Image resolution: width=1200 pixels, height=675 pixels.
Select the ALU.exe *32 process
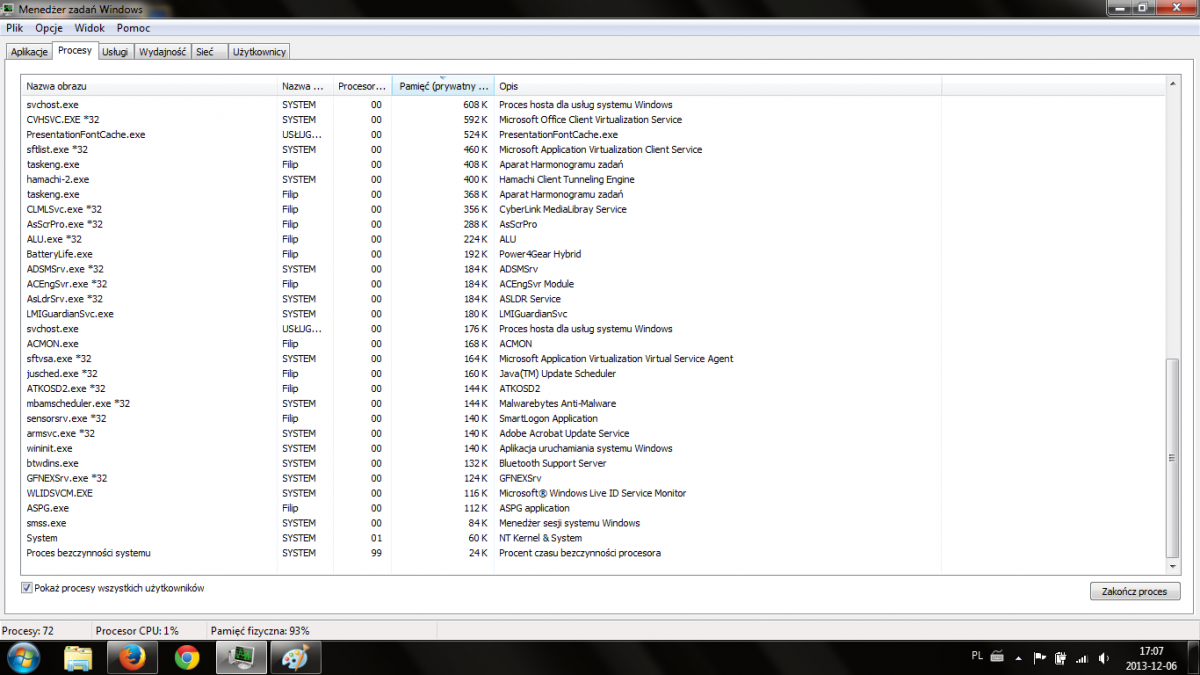click(x=594, y=240)
